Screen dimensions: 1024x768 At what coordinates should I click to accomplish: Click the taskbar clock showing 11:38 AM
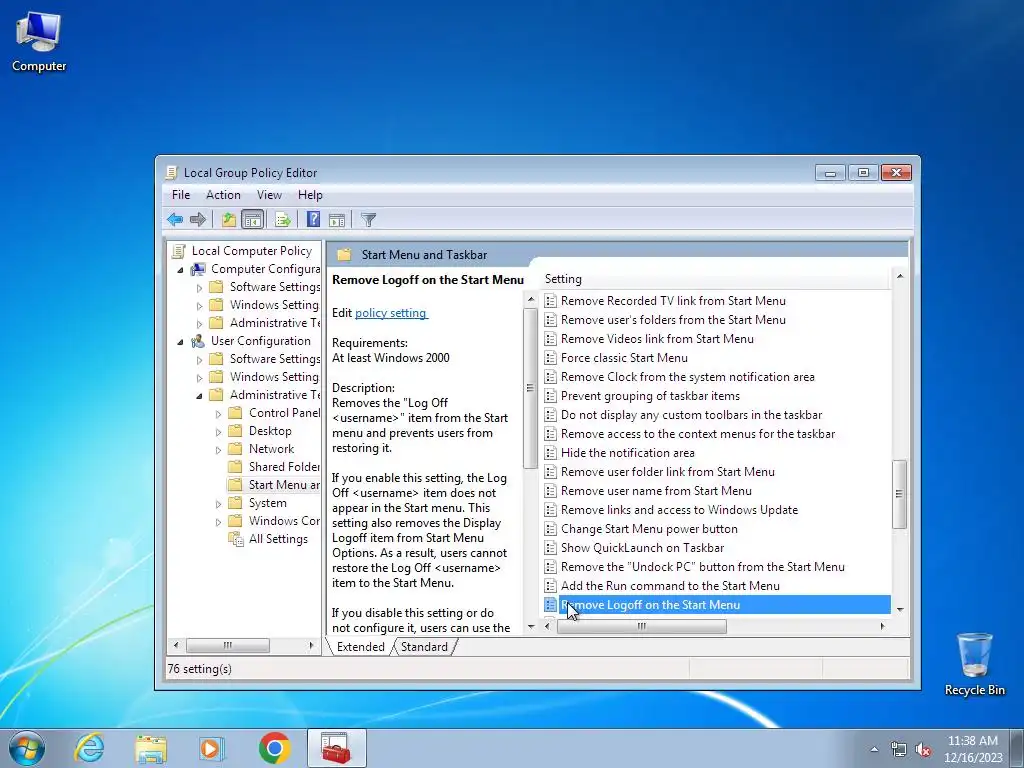tap(973, 748)
